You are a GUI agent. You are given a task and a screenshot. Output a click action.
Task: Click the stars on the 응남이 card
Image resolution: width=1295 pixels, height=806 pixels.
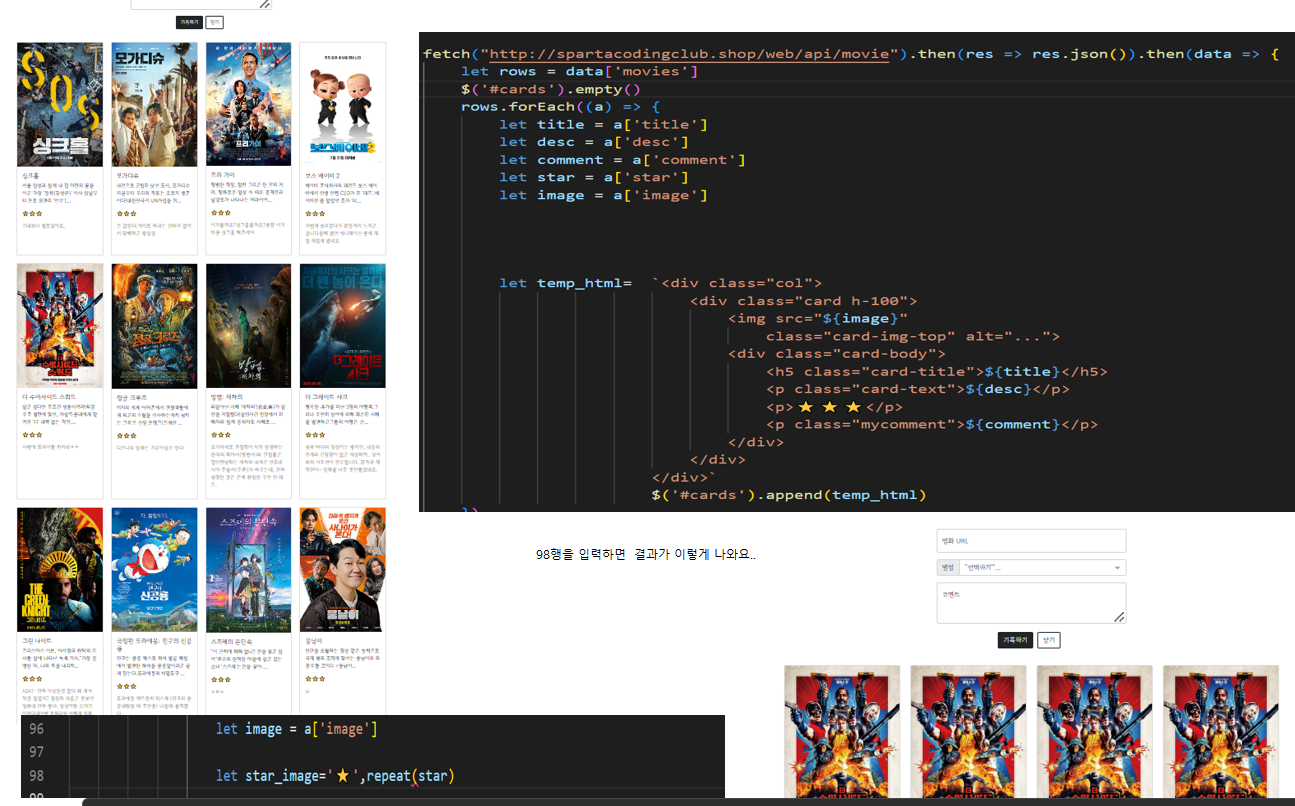(313, 678)
